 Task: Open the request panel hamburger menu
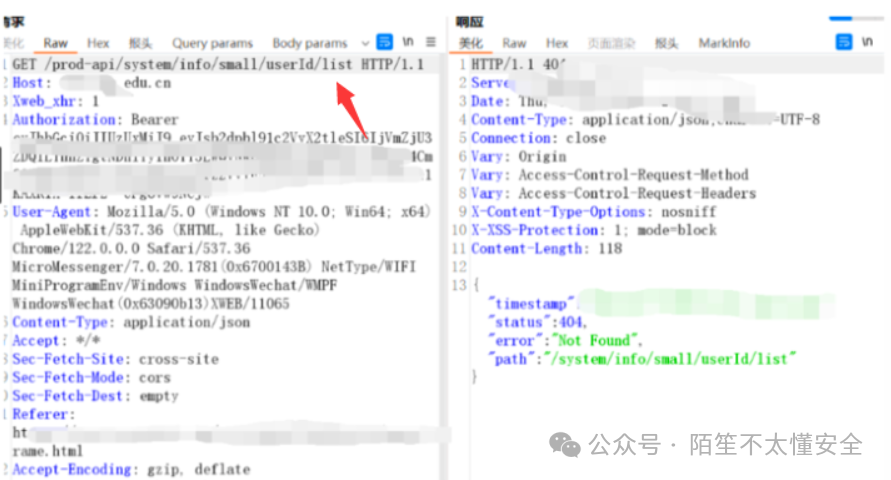coord(431,42)
